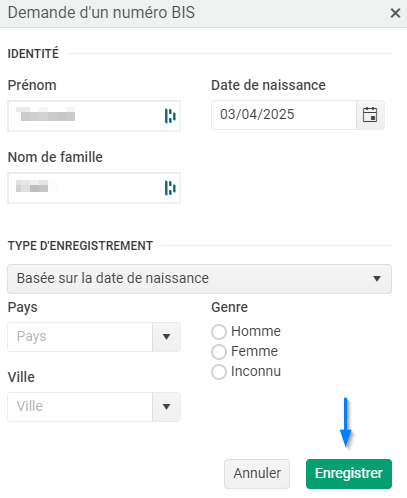Open the Ville dropdown arrow

pyautogui.click(x=167, y=407)
